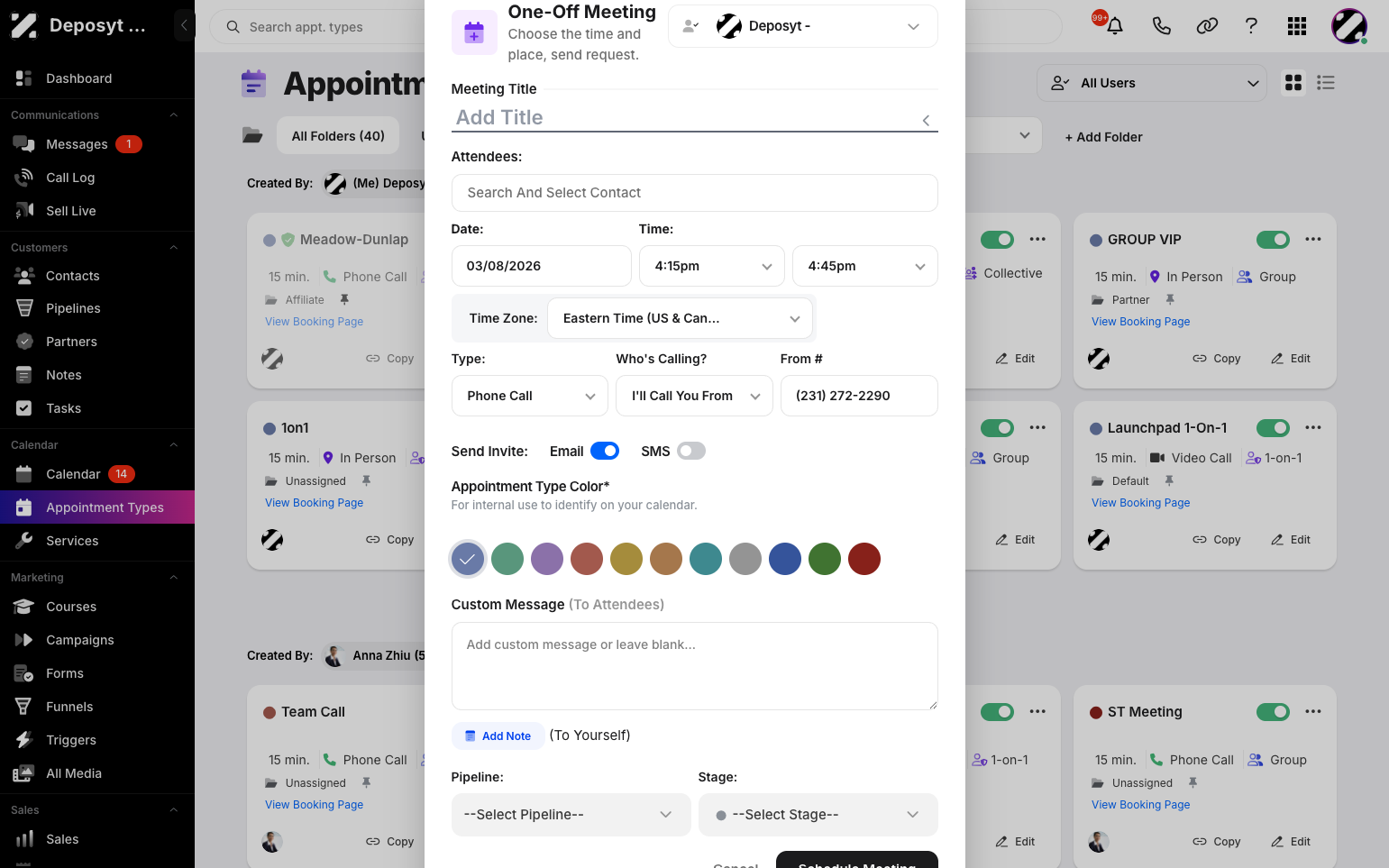
Task: Toggle off Launchpad 1-On-1 appointment type
Action: tap(1273, 428)
